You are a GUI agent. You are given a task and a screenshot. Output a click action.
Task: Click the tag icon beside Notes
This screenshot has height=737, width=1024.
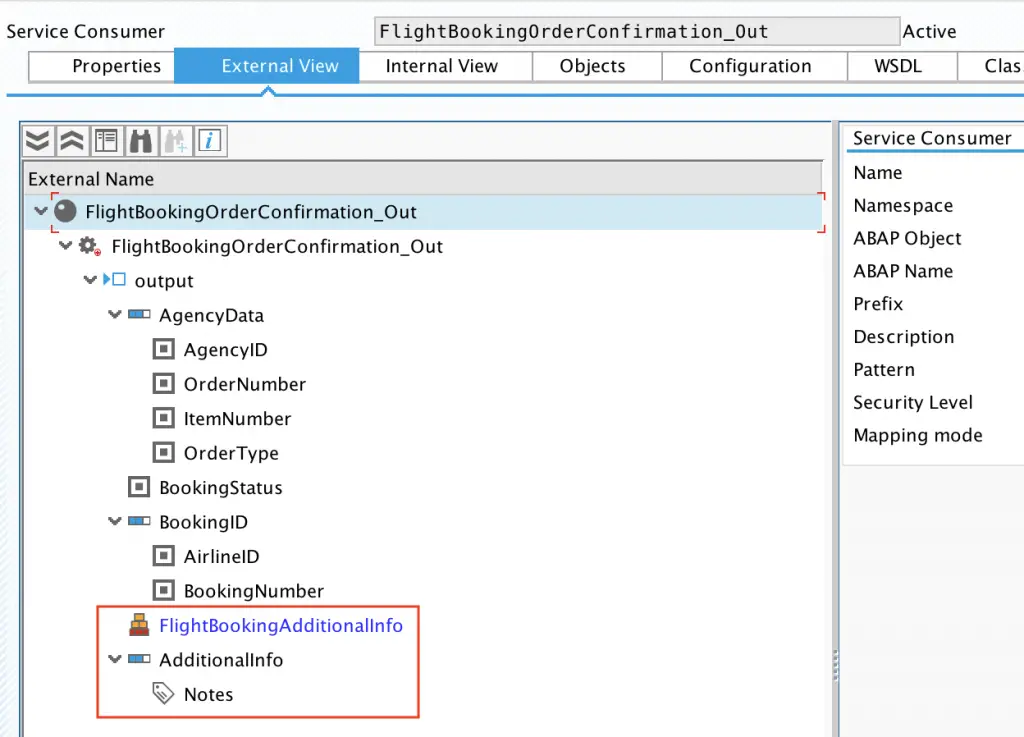click(x=163, y=694)
